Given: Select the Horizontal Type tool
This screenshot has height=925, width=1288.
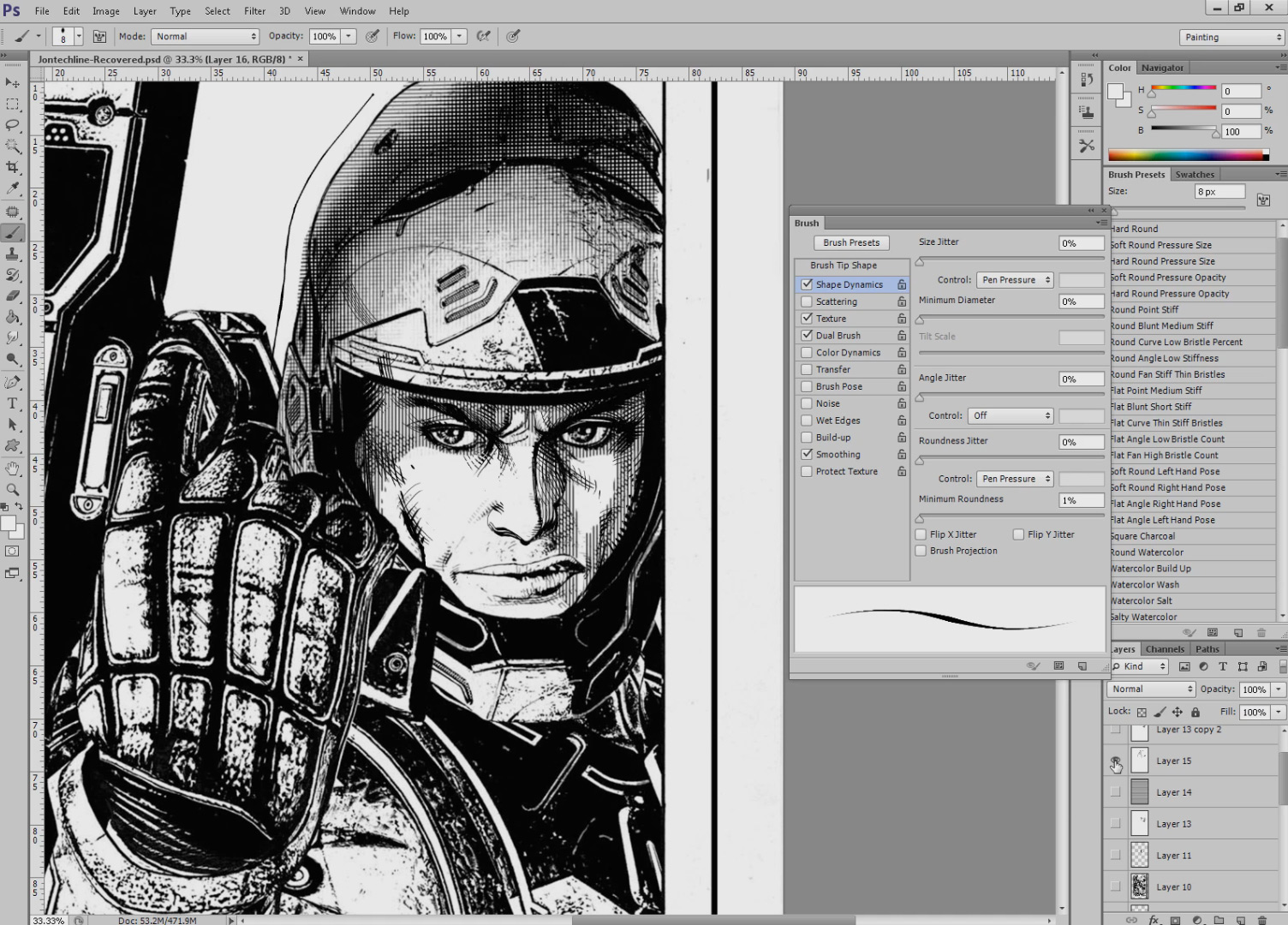Looking at the screenshot, I should point(13,403).
